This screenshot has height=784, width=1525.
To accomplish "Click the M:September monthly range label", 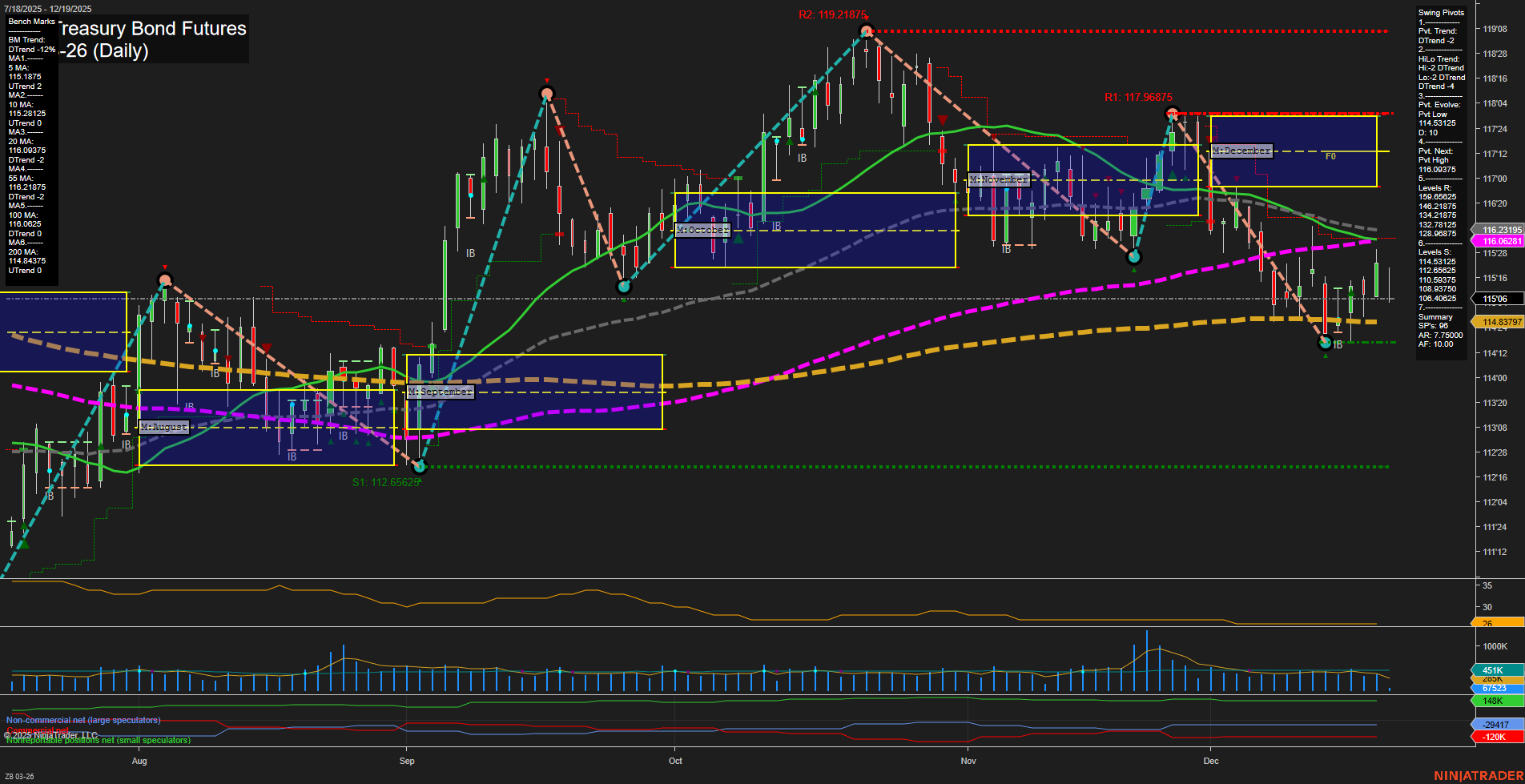I will tap(440, 392).
